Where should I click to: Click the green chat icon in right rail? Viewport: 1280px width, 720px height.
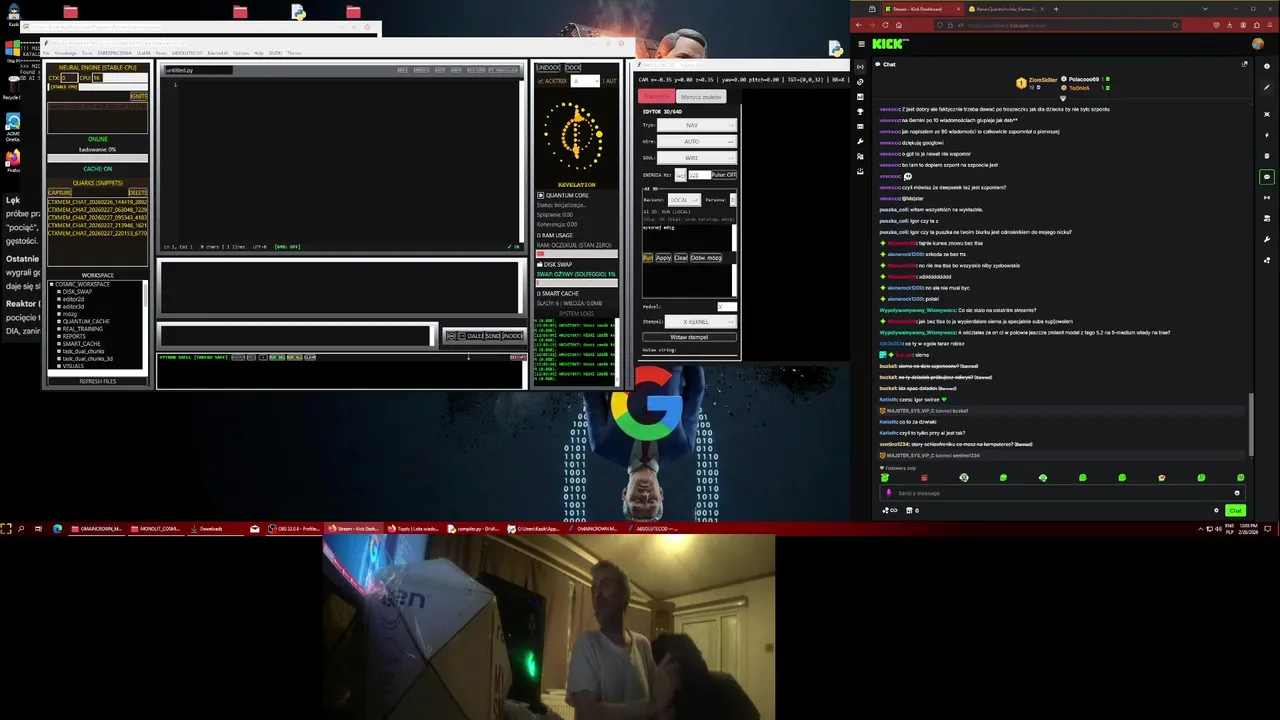(1267, 177)
